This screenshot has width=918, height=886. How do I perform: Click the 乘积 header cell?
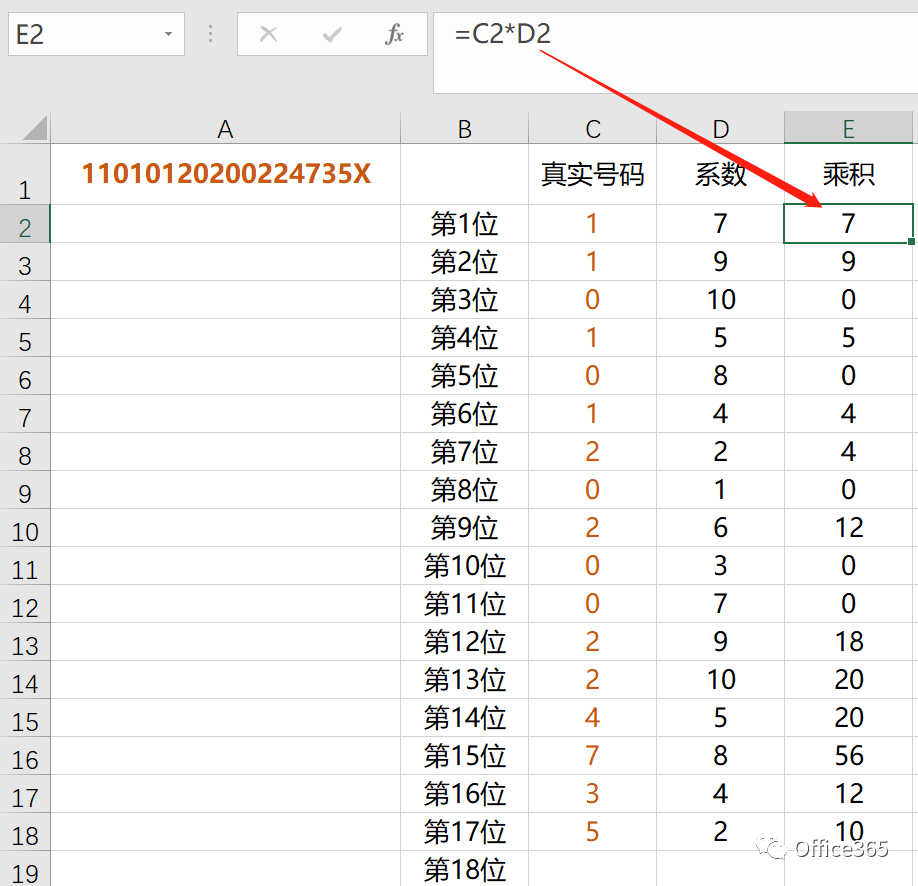(x=848, y=174)
